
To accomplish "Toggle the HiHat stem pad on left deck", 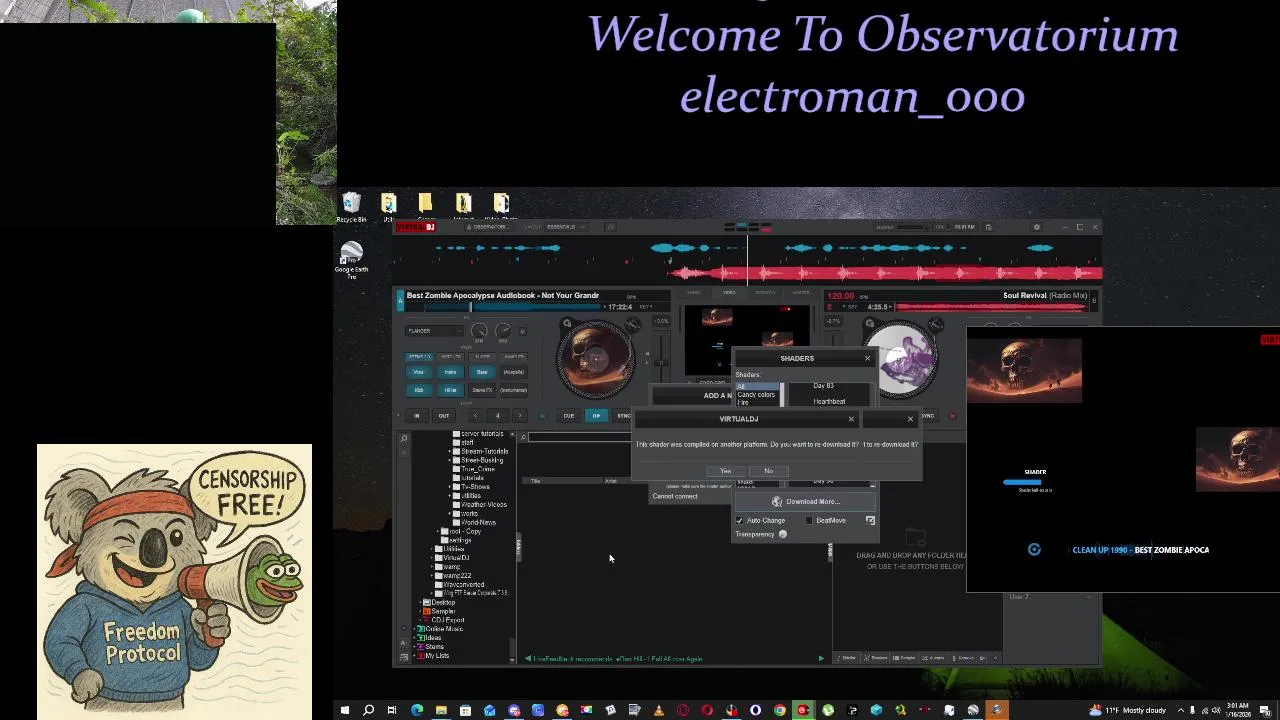I will 451,390.
